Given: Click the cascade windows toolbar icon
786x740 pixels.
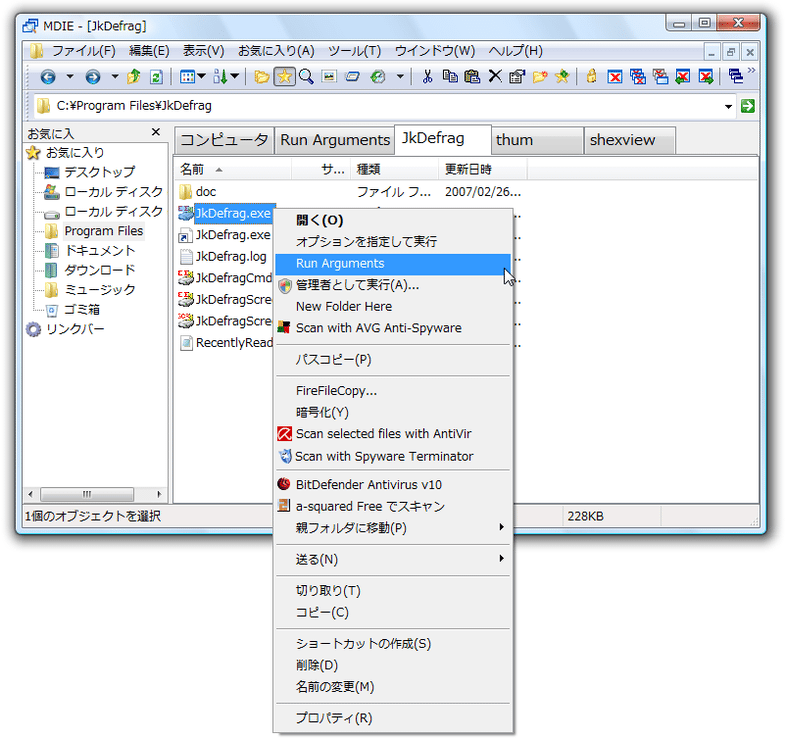Looking at the screenshot, I should click(x=736, y=77).
